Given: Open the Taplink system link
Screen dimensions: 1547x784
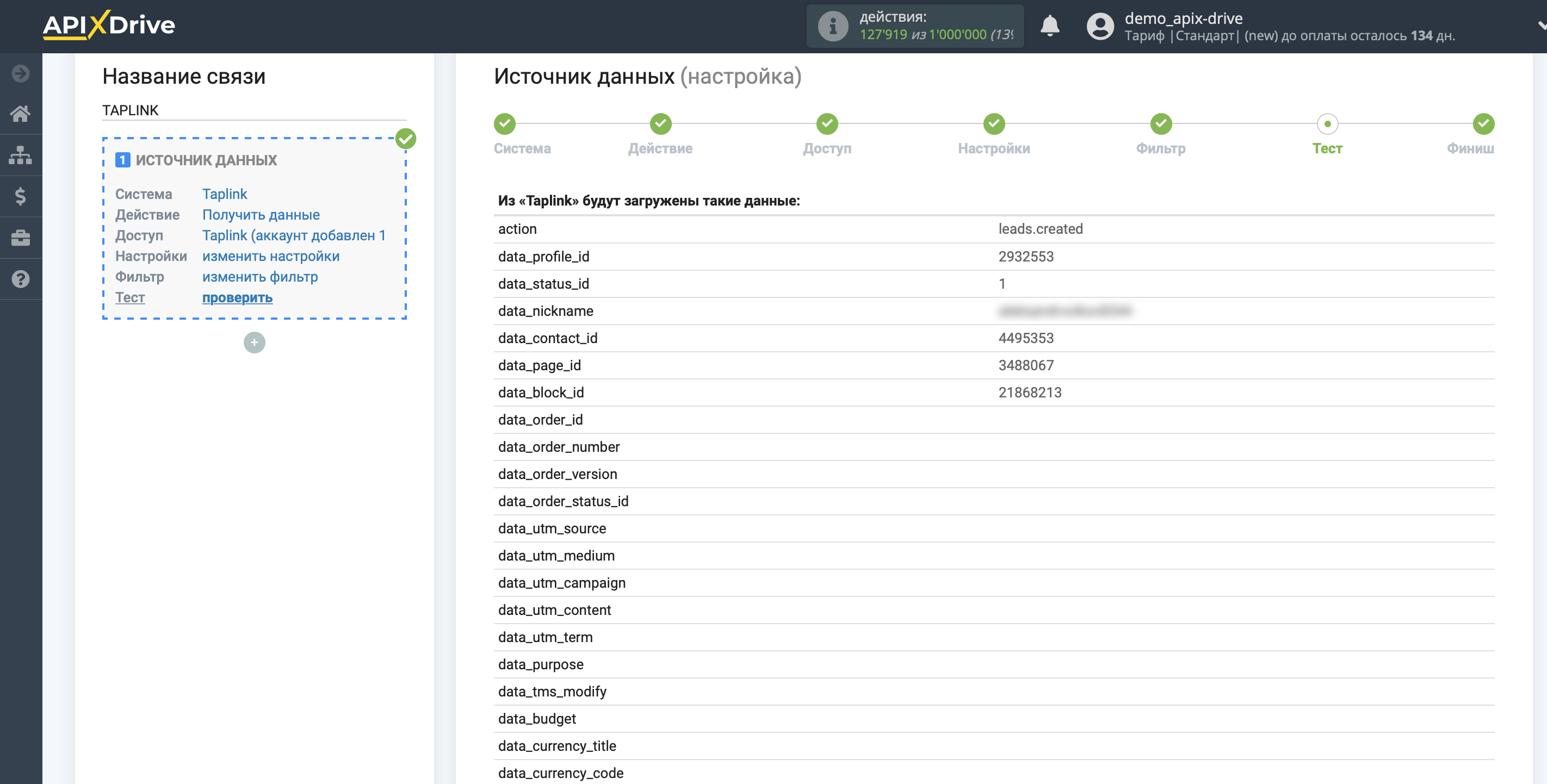Looking at the screenshot, I should [224, 194].
